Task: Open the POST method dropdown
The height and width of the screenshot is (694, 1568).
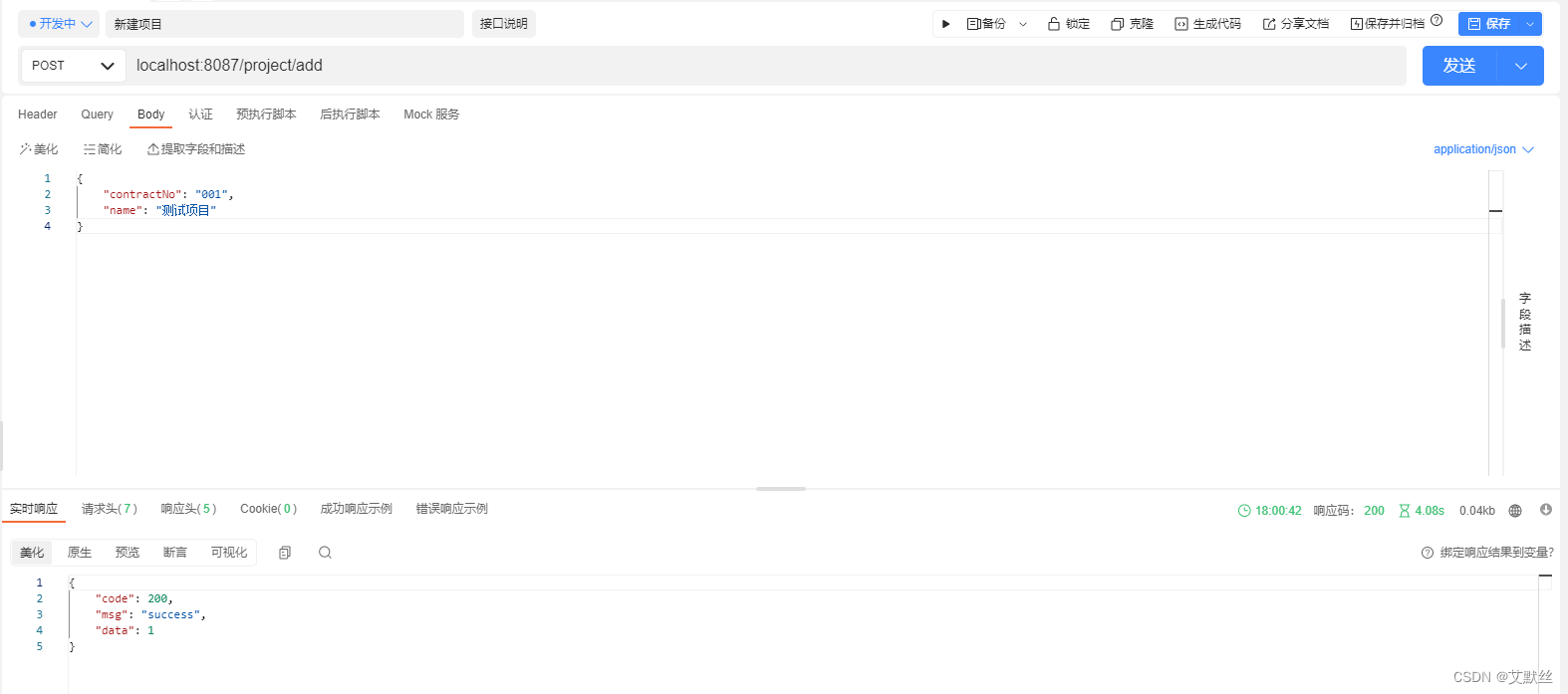Action: 74,66
